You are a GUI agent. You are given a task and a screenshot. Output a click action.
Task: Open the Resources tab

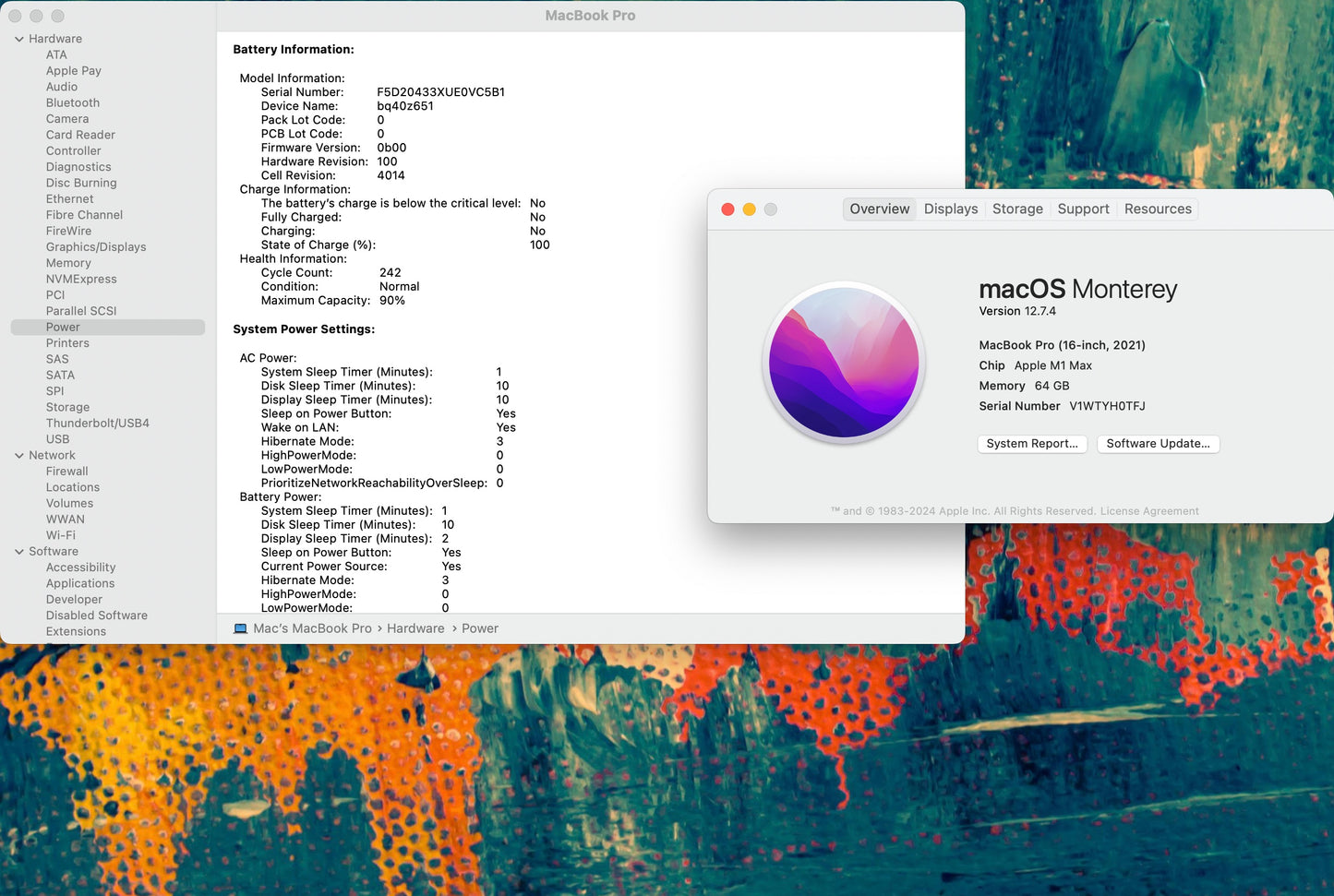(x=1158, y=209)
